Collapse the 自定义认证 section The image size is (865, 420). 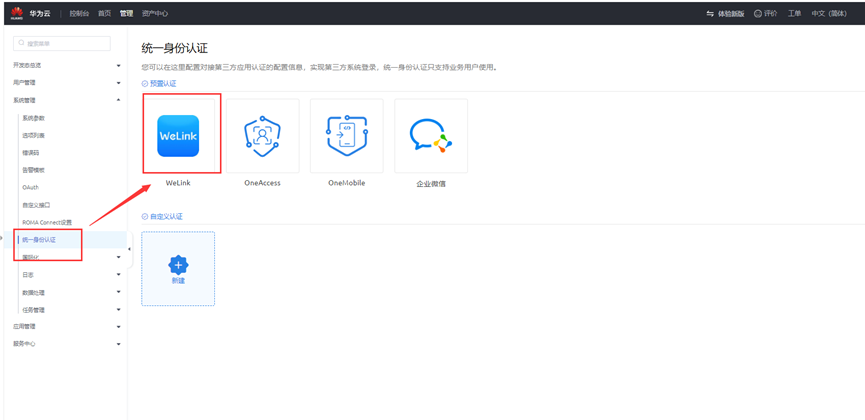pos(145,216)
